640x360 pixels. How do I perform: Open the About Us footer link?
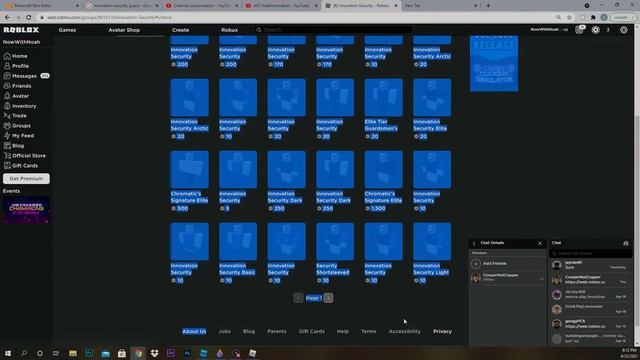194,331
